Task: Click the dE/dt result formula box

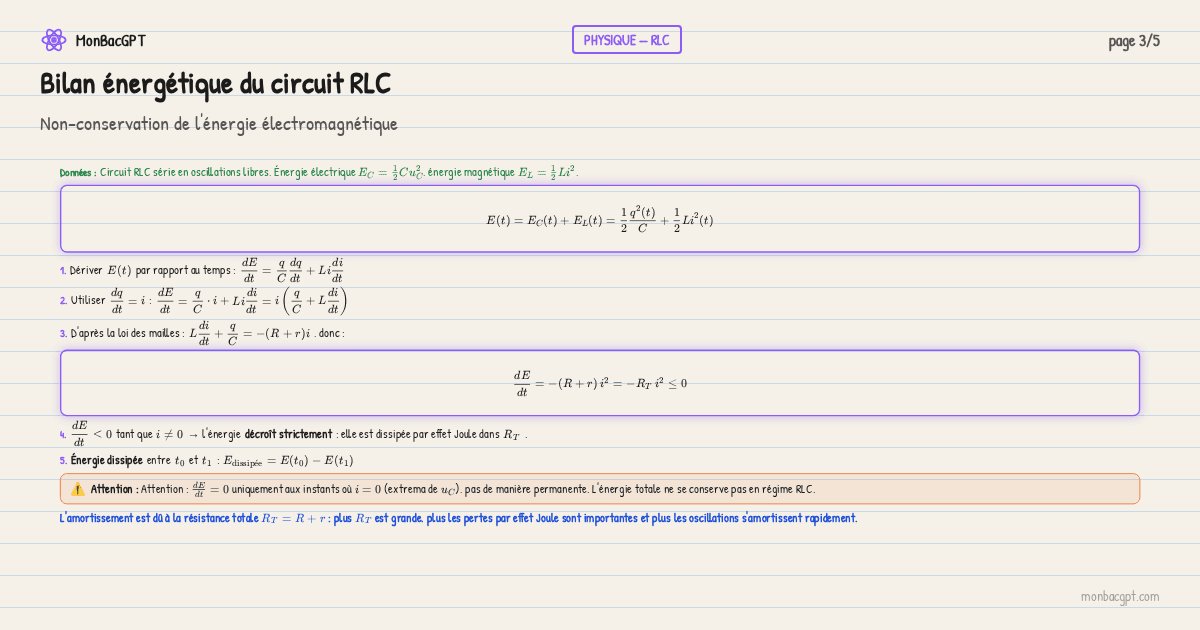Action: 600,383
